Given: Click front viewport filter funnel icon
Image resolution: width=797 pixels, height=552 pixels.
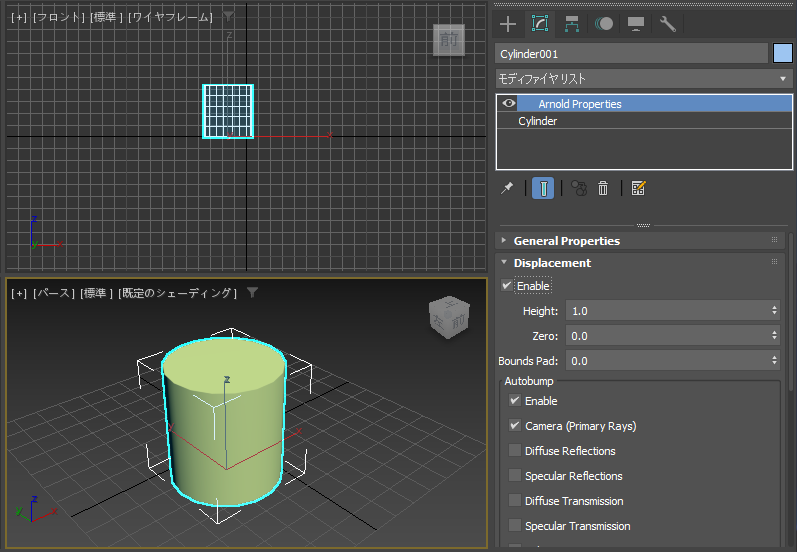Looking at the screenshot, I should click(x=229, y=17).
